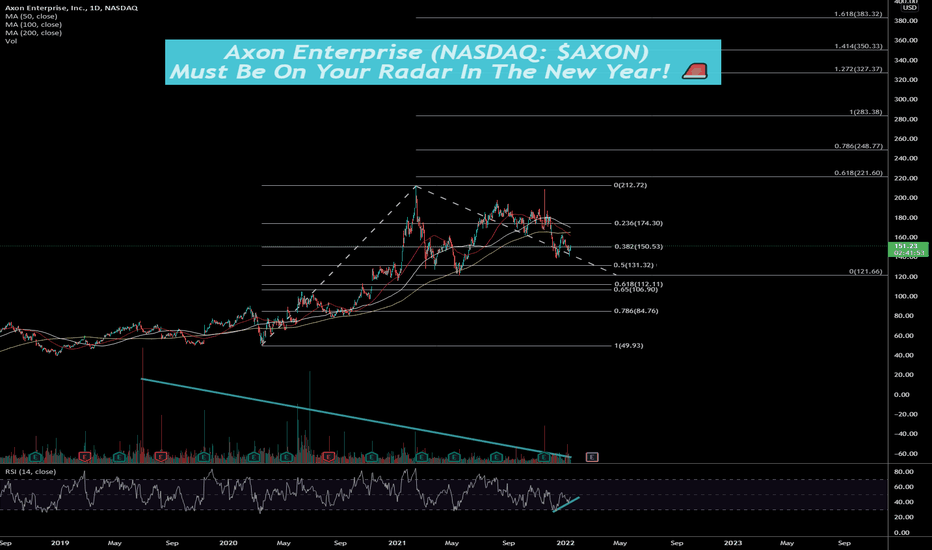Select the MA (50, close) indicator legend
The width and height of the screenshot is (932, 550).
(31, 16)
